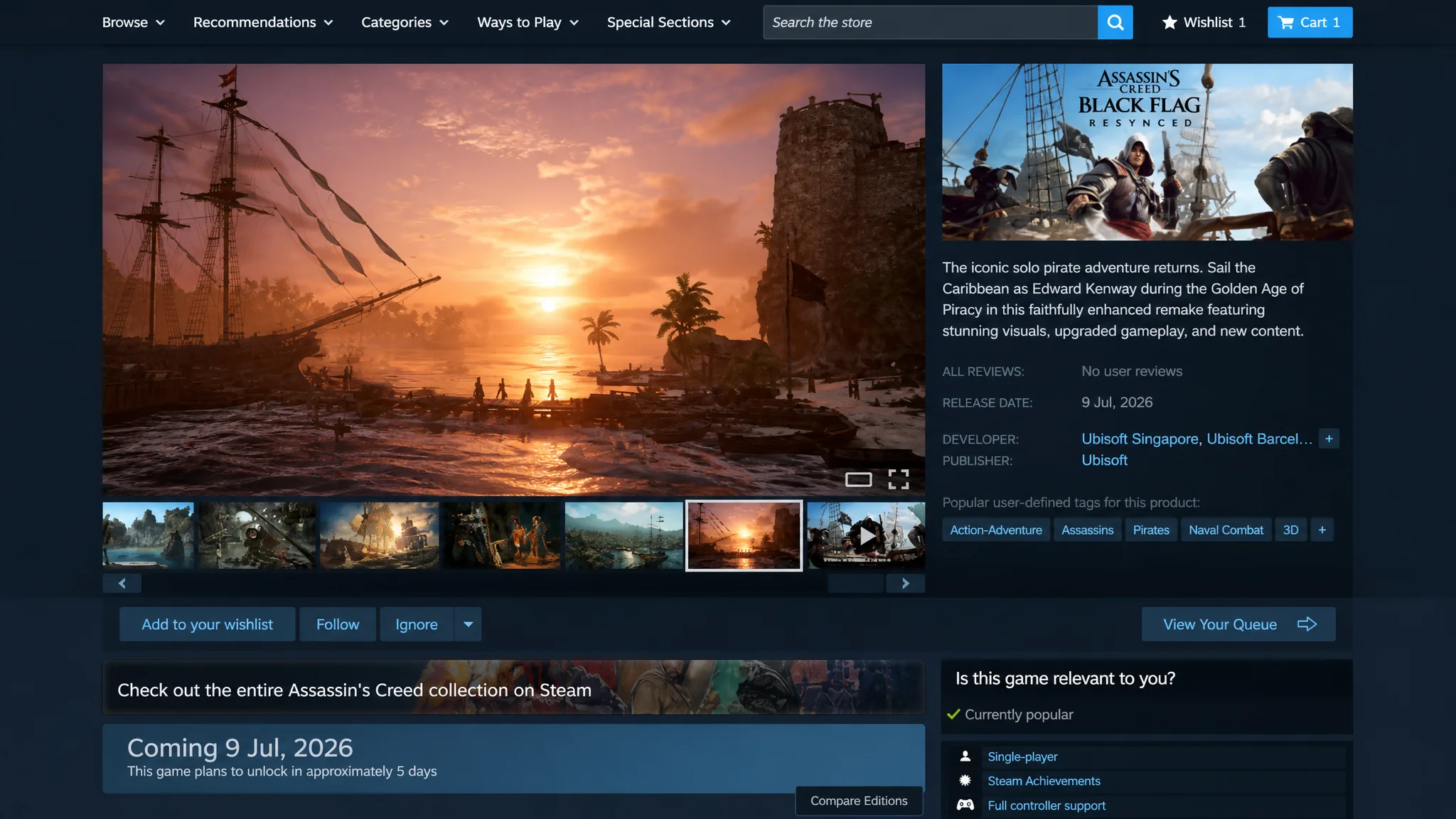Open the Assassin's Creed collection banner
Screen dimensions: 1456x819
[x=513, y=687]
